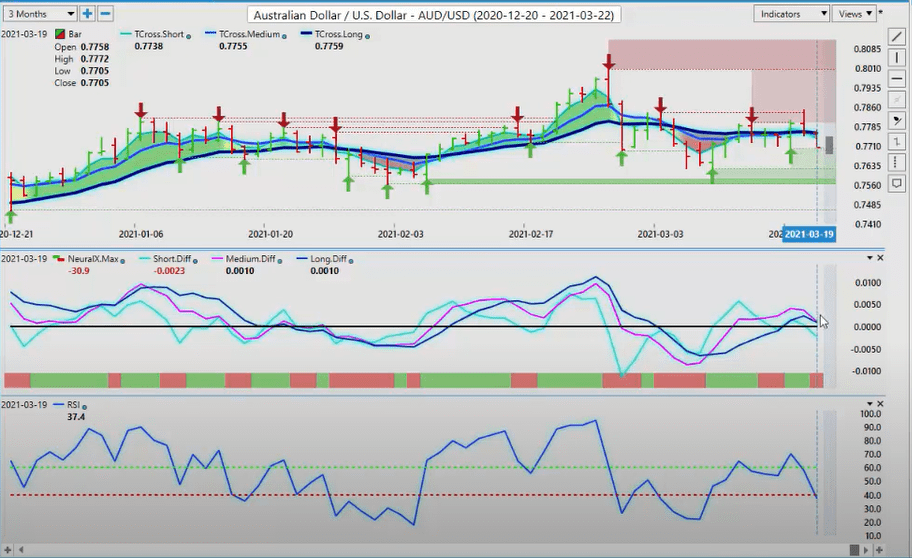This screenshot has width=912, height=558.
Task: Click the RSI legend label
Action: [74, 404]
